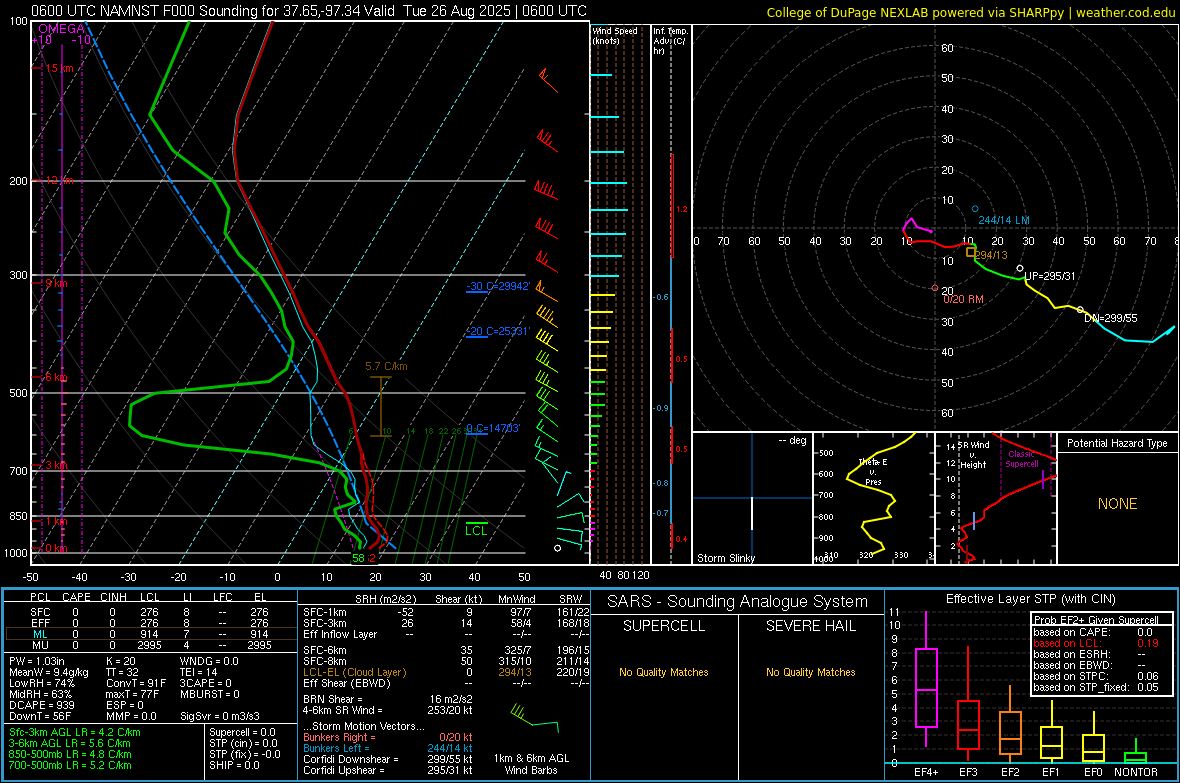Image resolution: width=1180 pixels, height=783 pixels.
Task: Click the Corfidi downshear DN circle marker
Action: (1080, 309)
